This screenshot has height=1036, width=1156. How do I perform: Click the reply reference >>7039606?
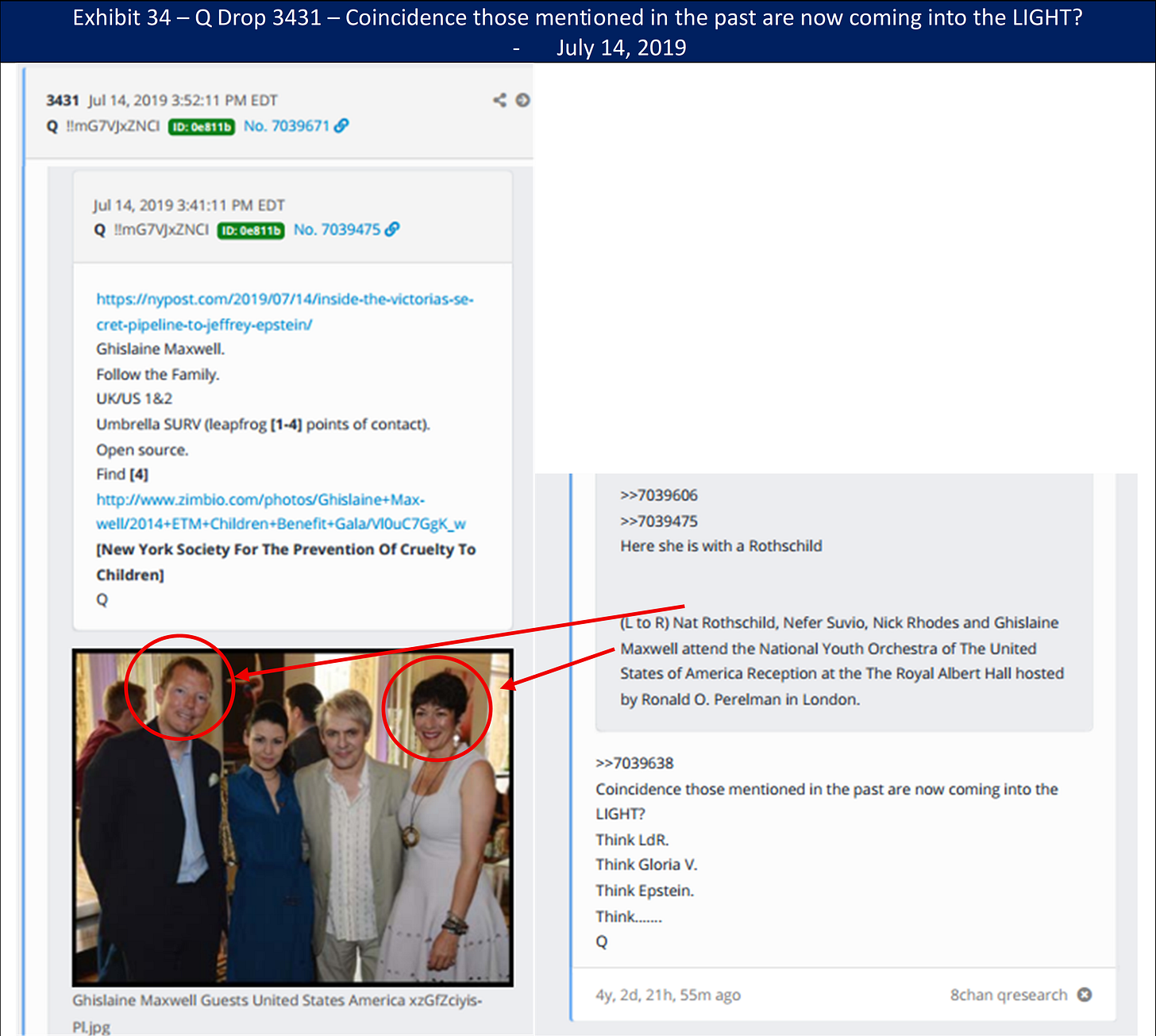[659, 495]
